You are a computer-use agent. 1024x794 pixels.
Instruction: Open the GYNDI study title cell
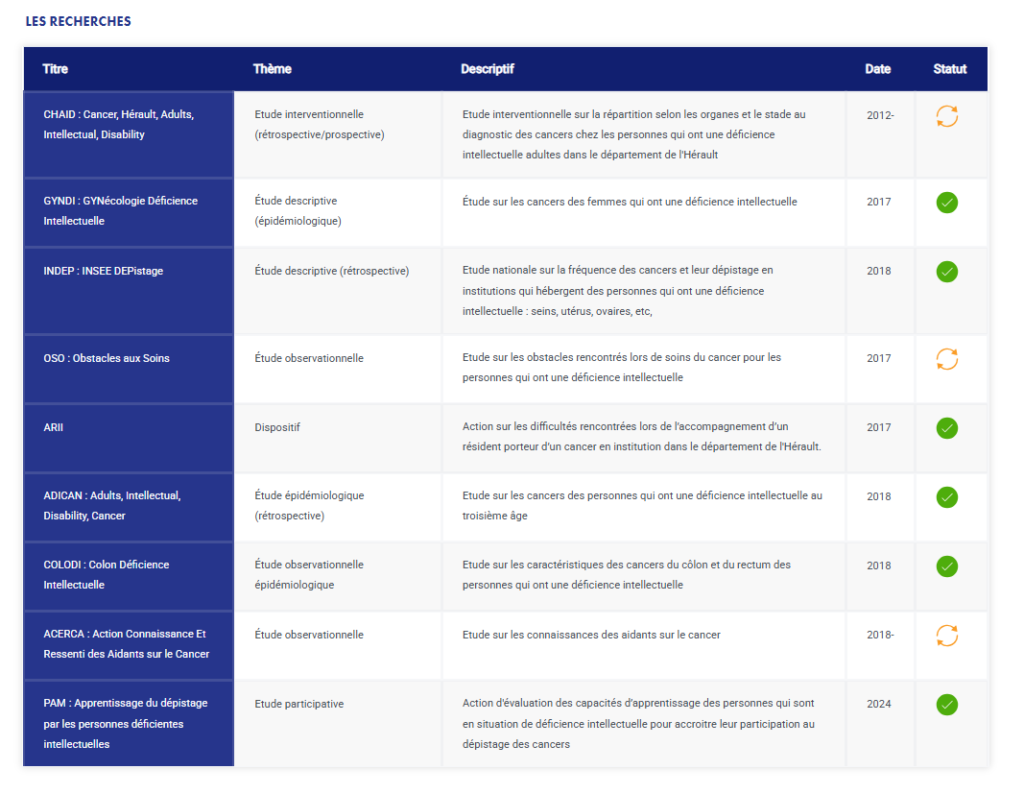(120, 210)
